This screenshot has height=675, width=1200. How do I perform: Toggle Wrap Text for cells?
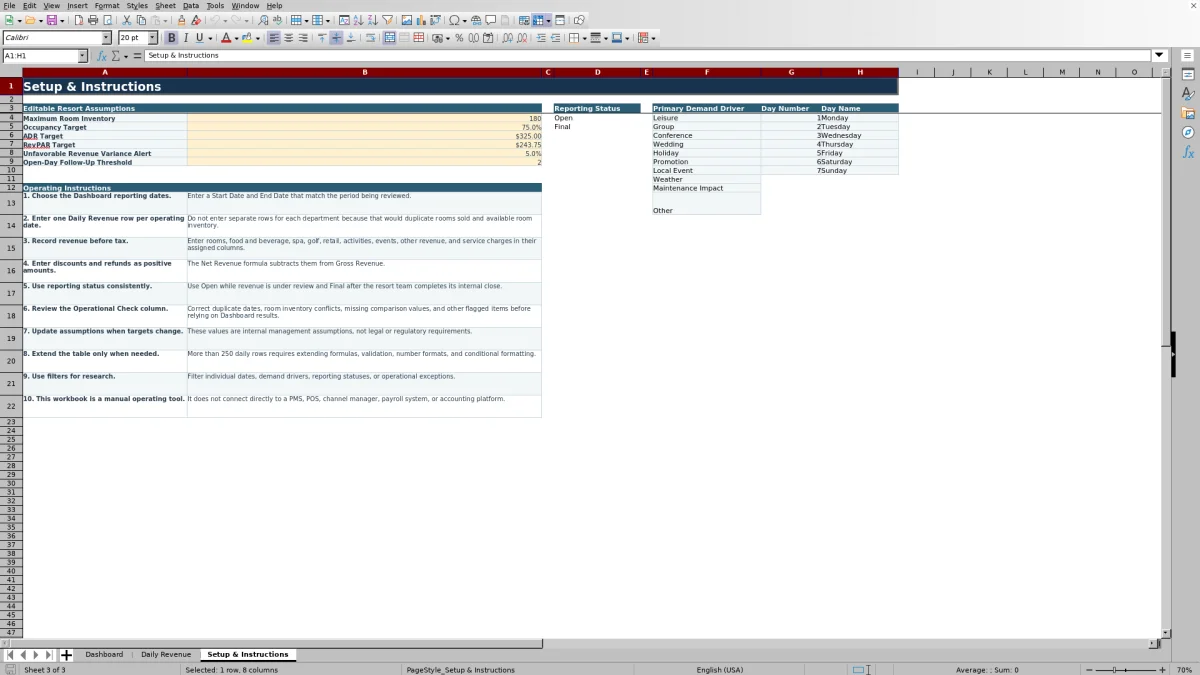click(x=370, y=38)
